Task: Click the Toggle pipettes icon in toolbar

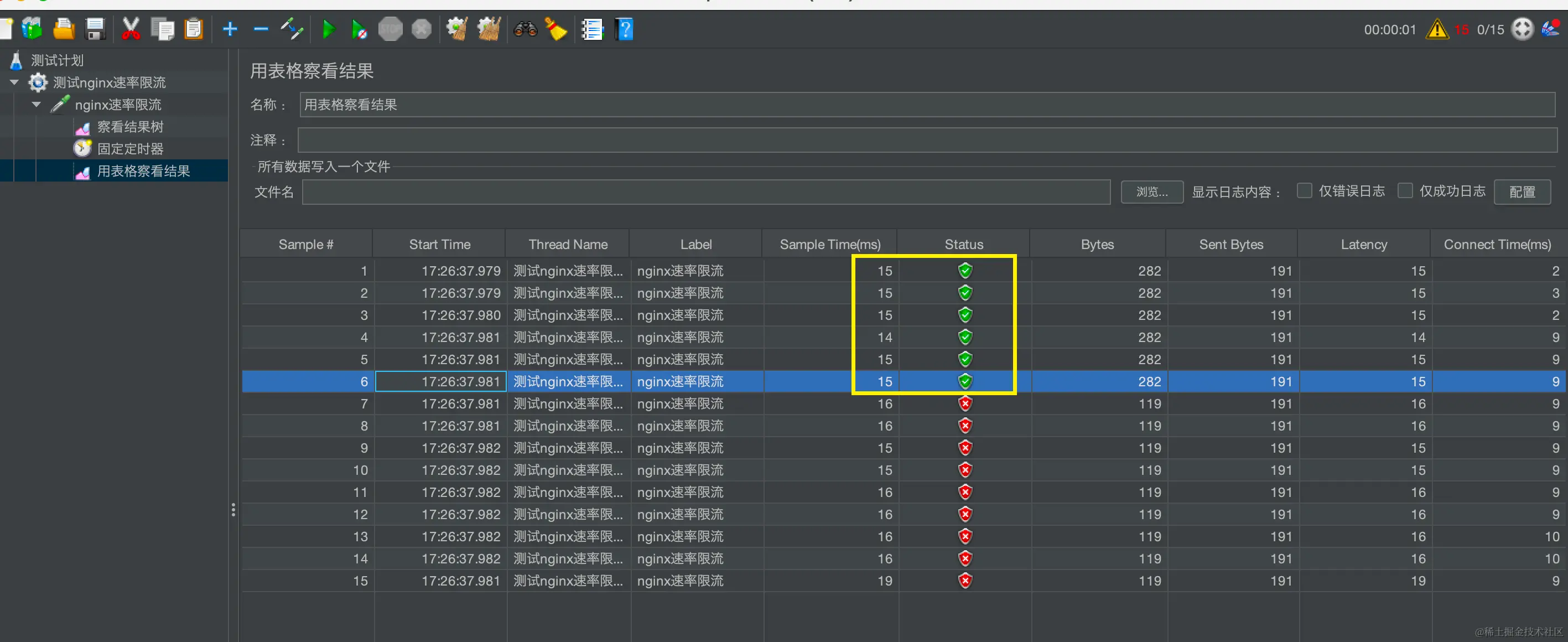Action: coord(292,29)
